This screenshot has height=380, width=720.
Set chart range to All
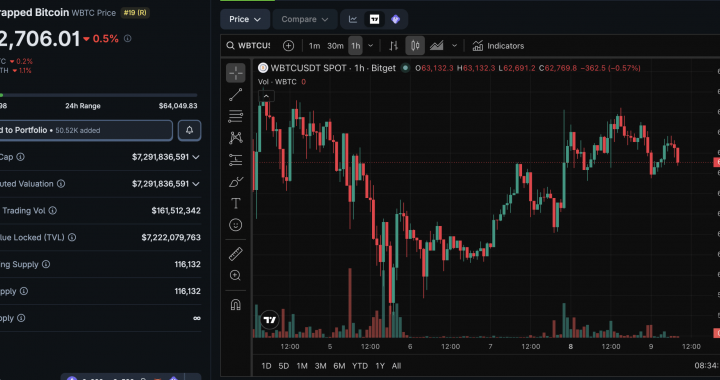click(396, 366)
